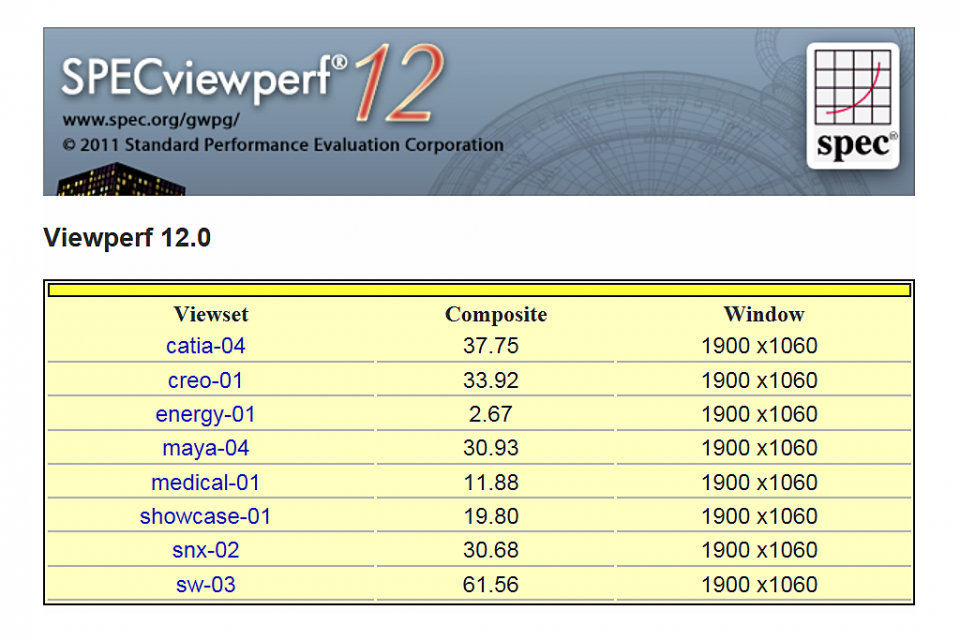960x640 pixels.
Task: Open the snx-02 viewset results
Action: [x=205, y=550]
